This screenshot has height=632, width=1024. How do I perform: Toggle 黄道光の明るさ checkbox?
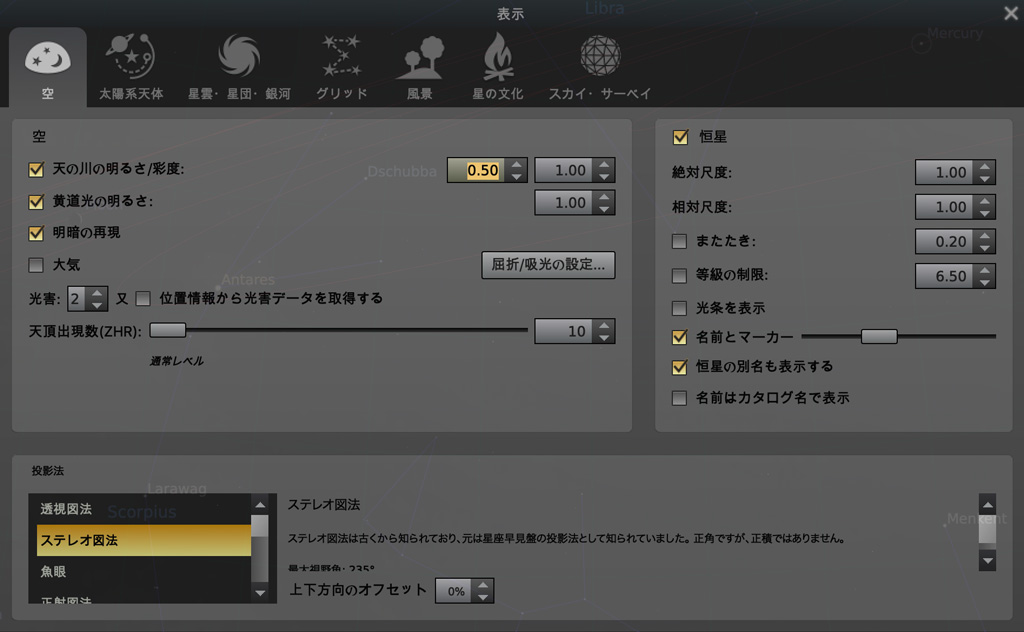coord(36,202)
